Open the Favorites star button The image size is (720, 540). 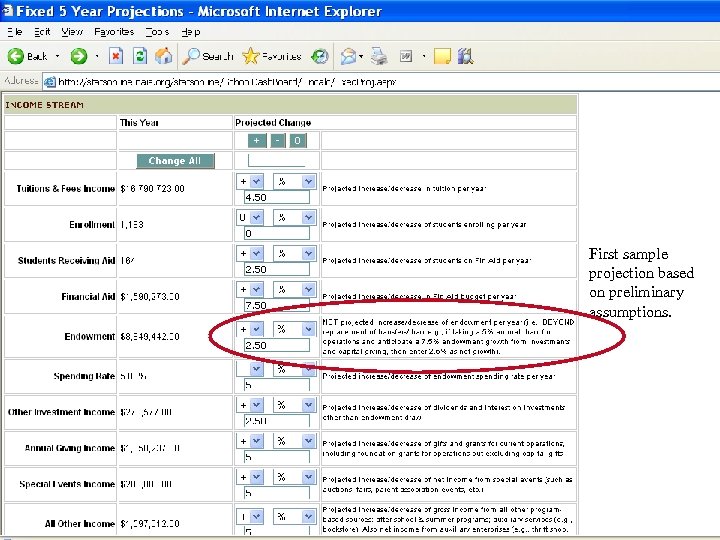click(272, 56)
